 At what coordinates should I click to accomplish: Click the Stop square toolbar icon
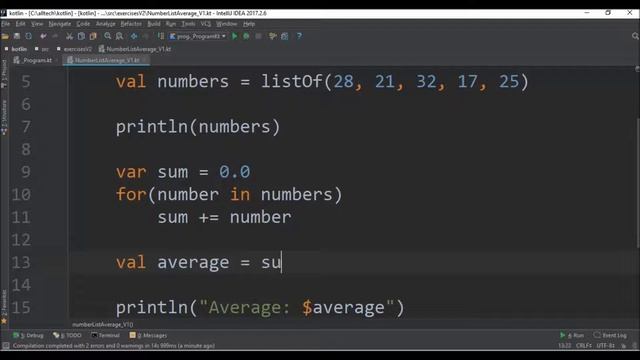click(x=258, y=36)
